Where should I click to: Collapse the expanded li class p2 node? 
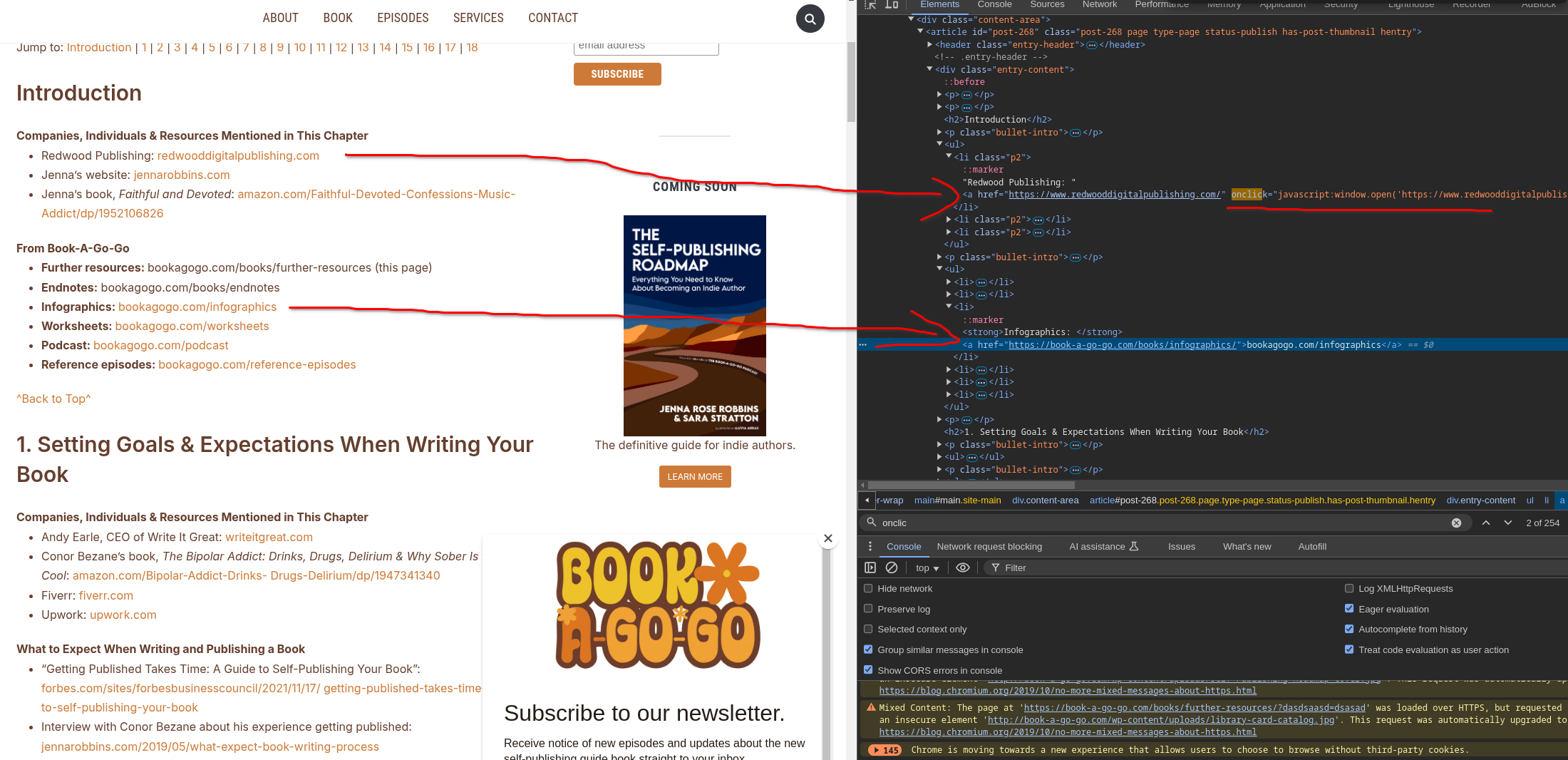(949, 157)
